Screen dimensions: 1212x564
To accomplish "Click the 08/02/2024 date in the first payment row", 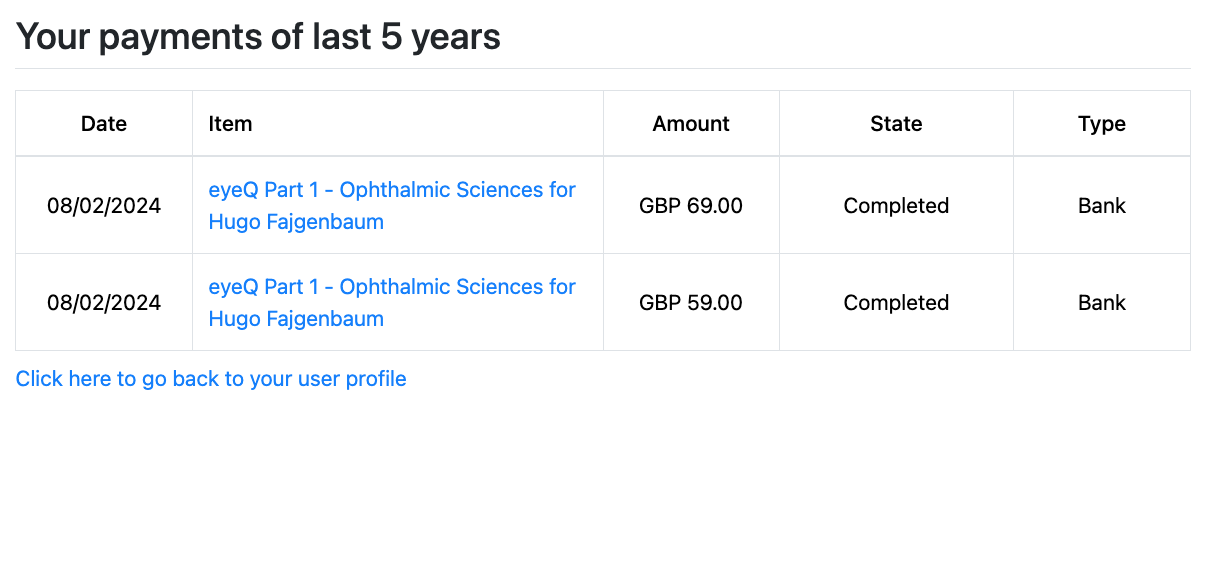I will click(x=104, y=206).
